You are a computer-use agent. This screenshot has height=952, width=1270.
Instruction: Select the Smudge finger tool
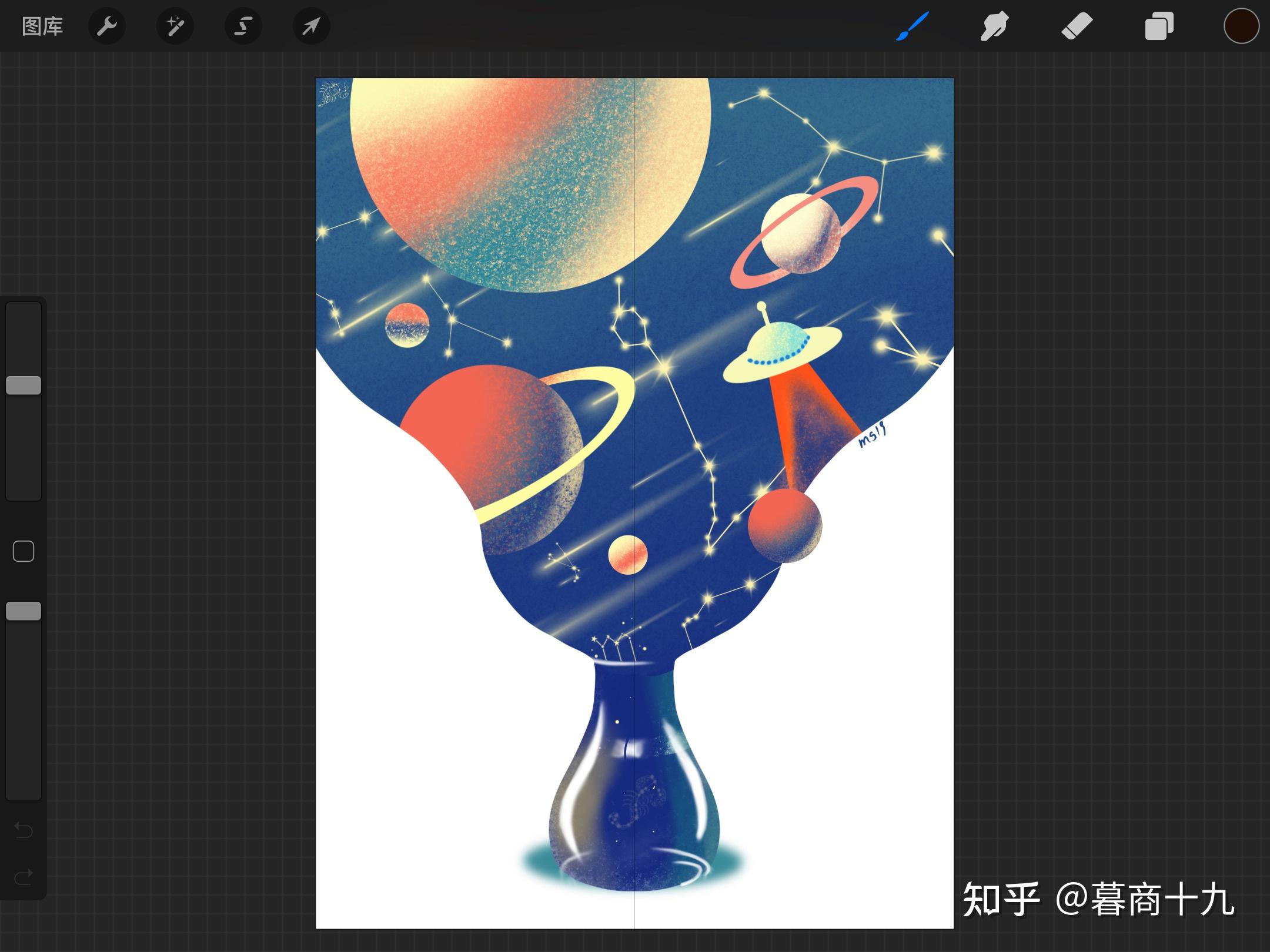(994, 26)
